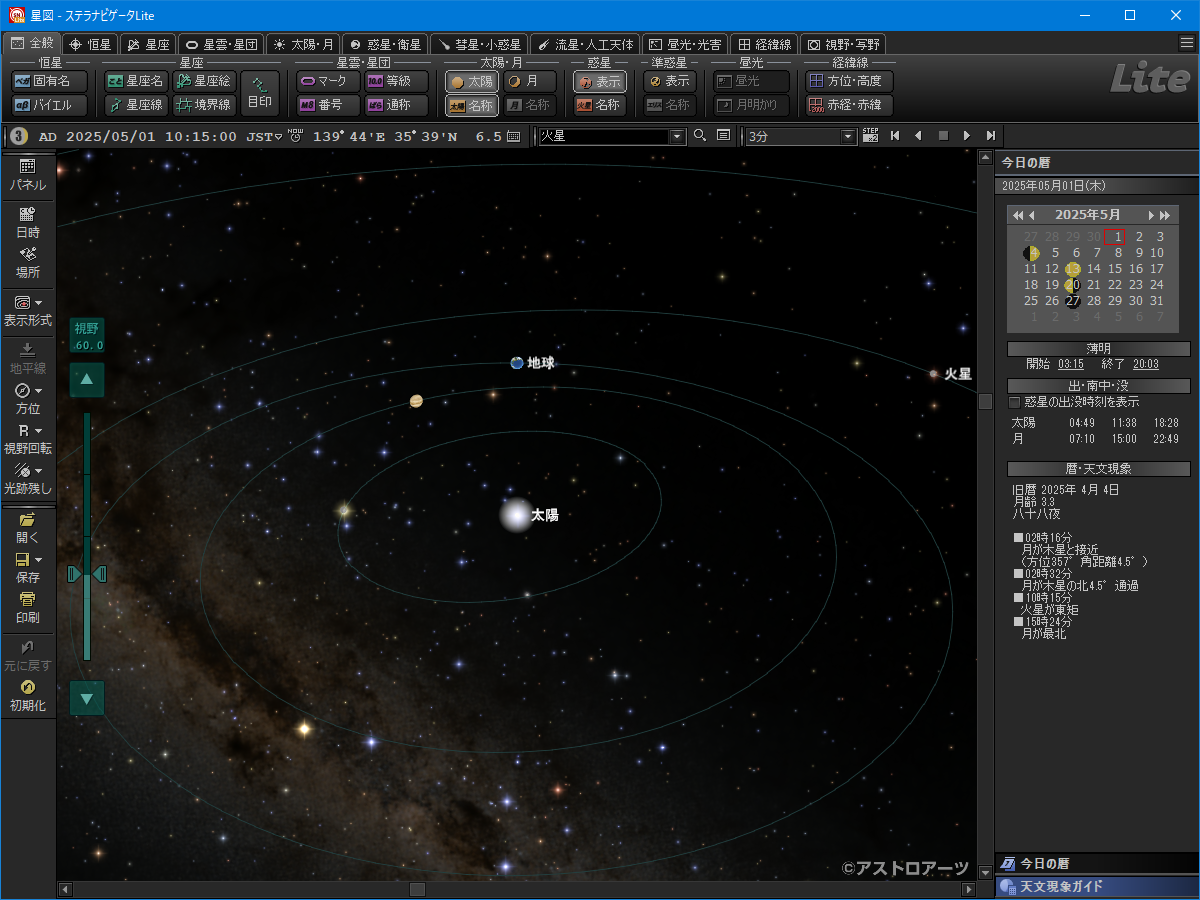The height and width of the screenshot is (900, 1200).
Task: Click the play-forward playback button
Action: (966, 136)
